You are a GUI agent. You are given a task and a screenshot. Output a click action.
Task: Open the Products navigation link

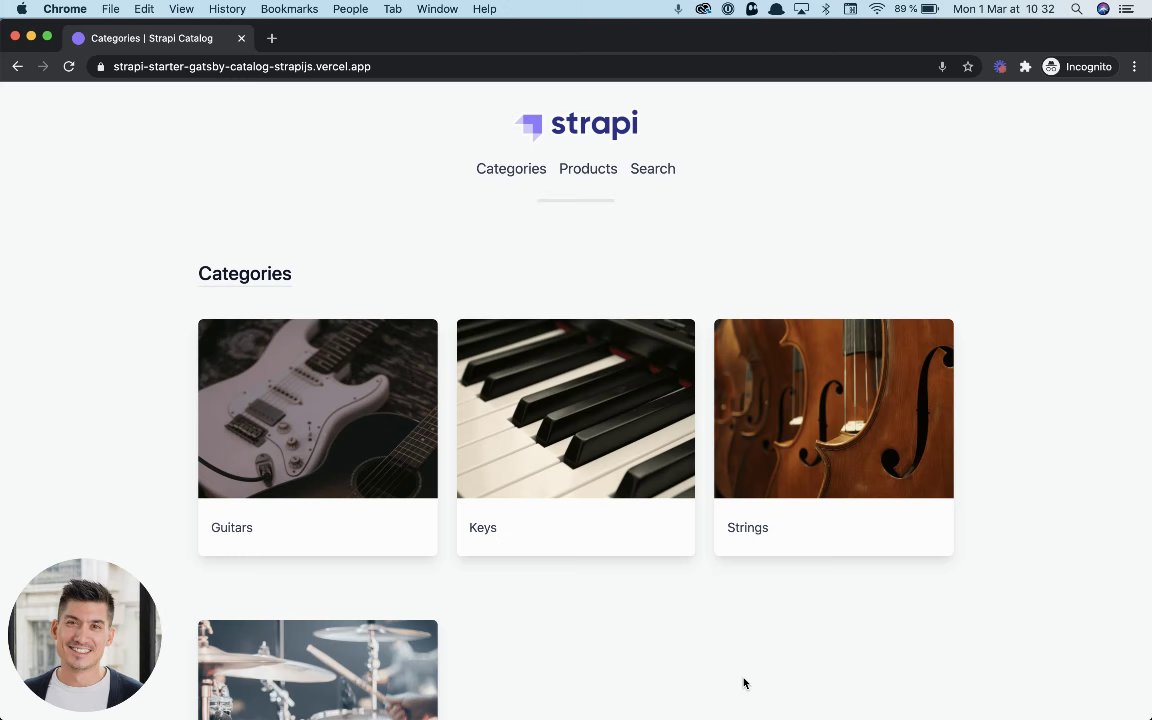click(x=588, y=169)
